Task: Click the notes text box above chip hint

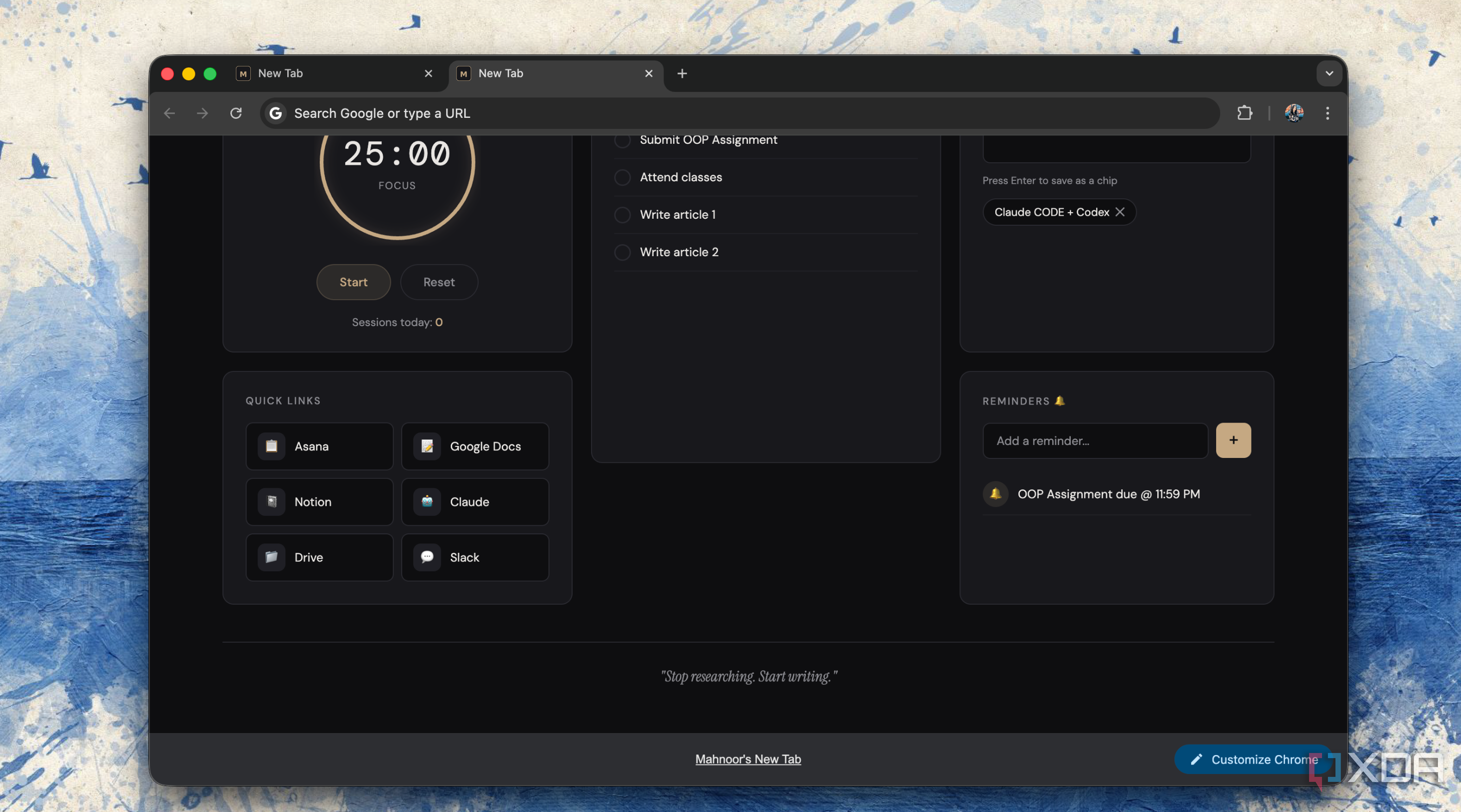Action: (x=1116, y=148)
